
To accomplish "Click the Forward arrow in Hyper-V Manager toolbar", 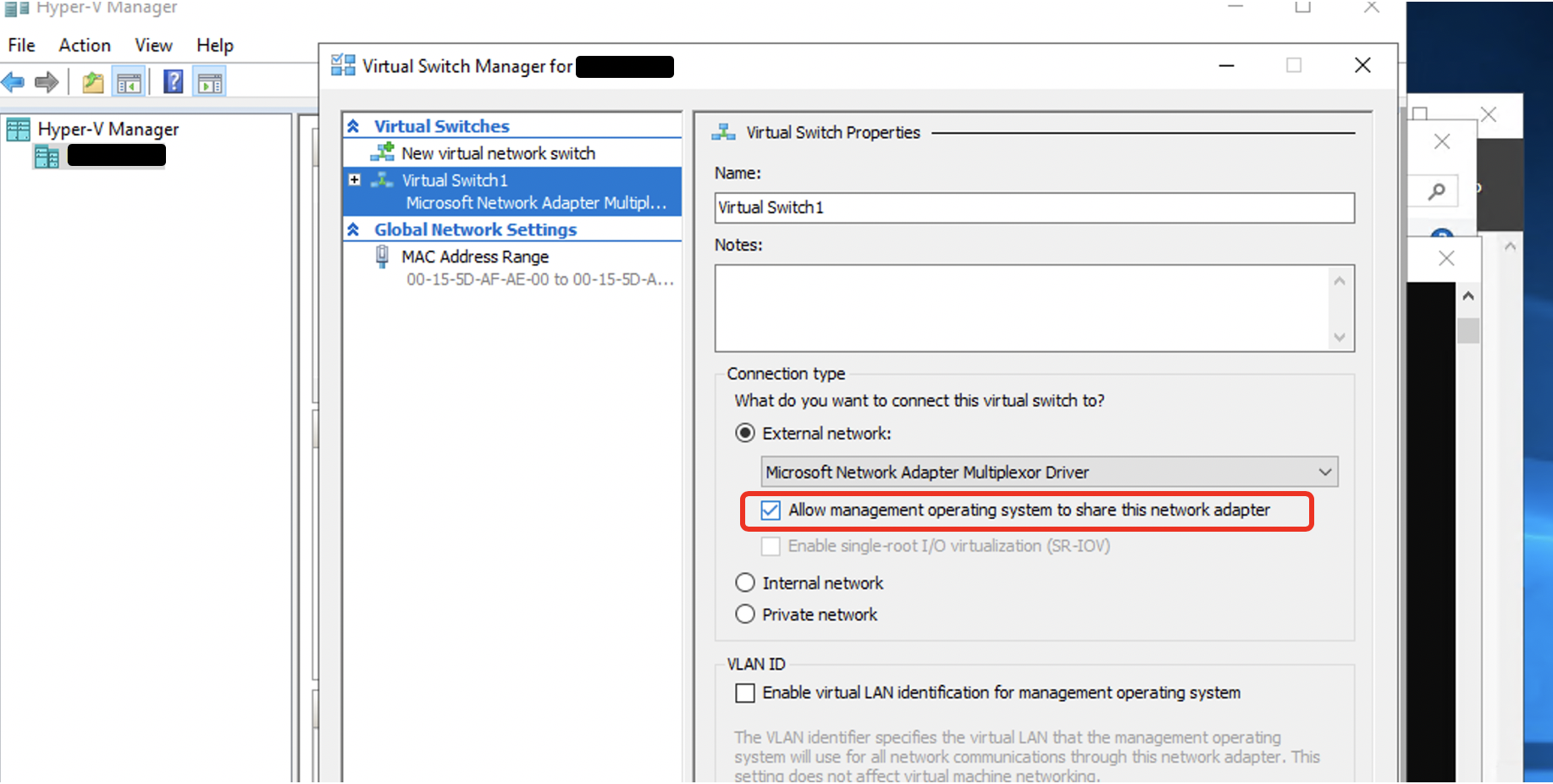I will (x=47, y=82).
